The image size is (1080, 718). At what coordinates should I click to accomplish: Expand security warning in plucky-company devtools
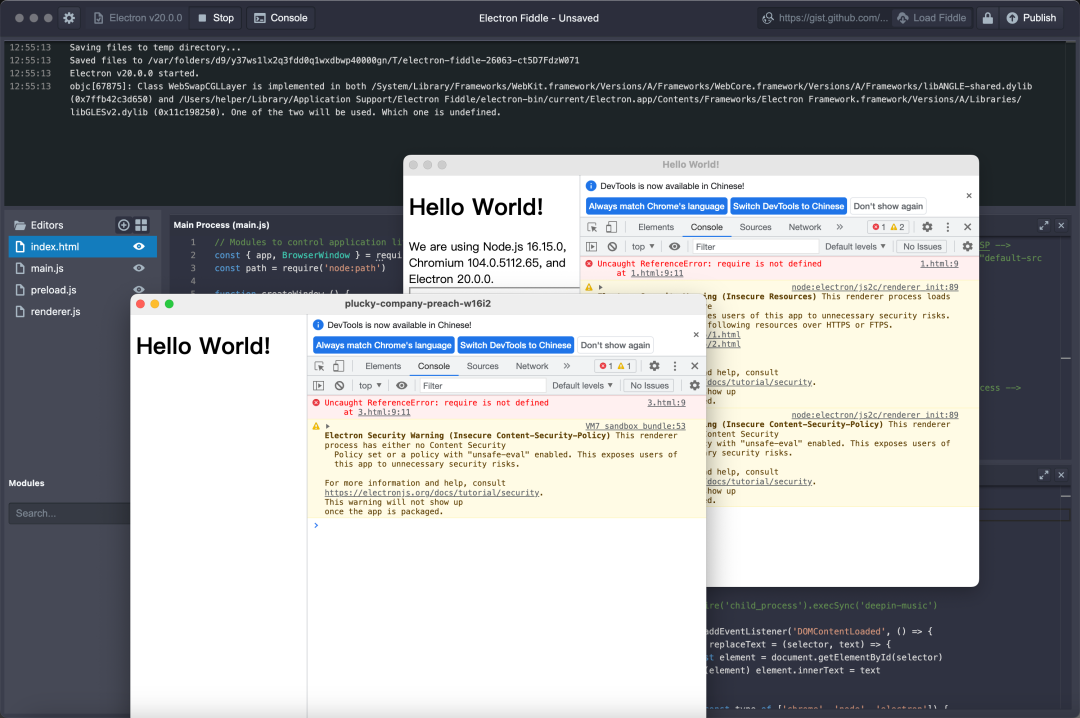(328, 427)
